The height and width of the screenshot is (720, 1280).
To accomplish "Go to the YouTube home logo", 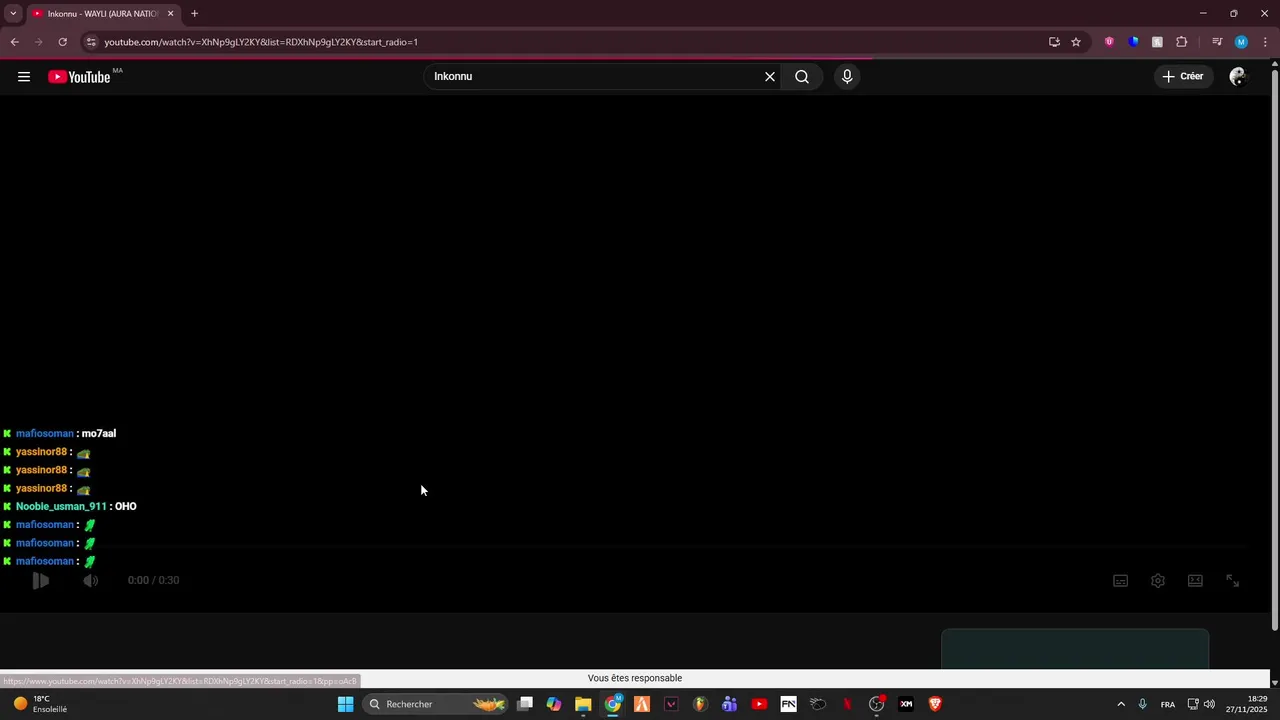I will [79, 77].
